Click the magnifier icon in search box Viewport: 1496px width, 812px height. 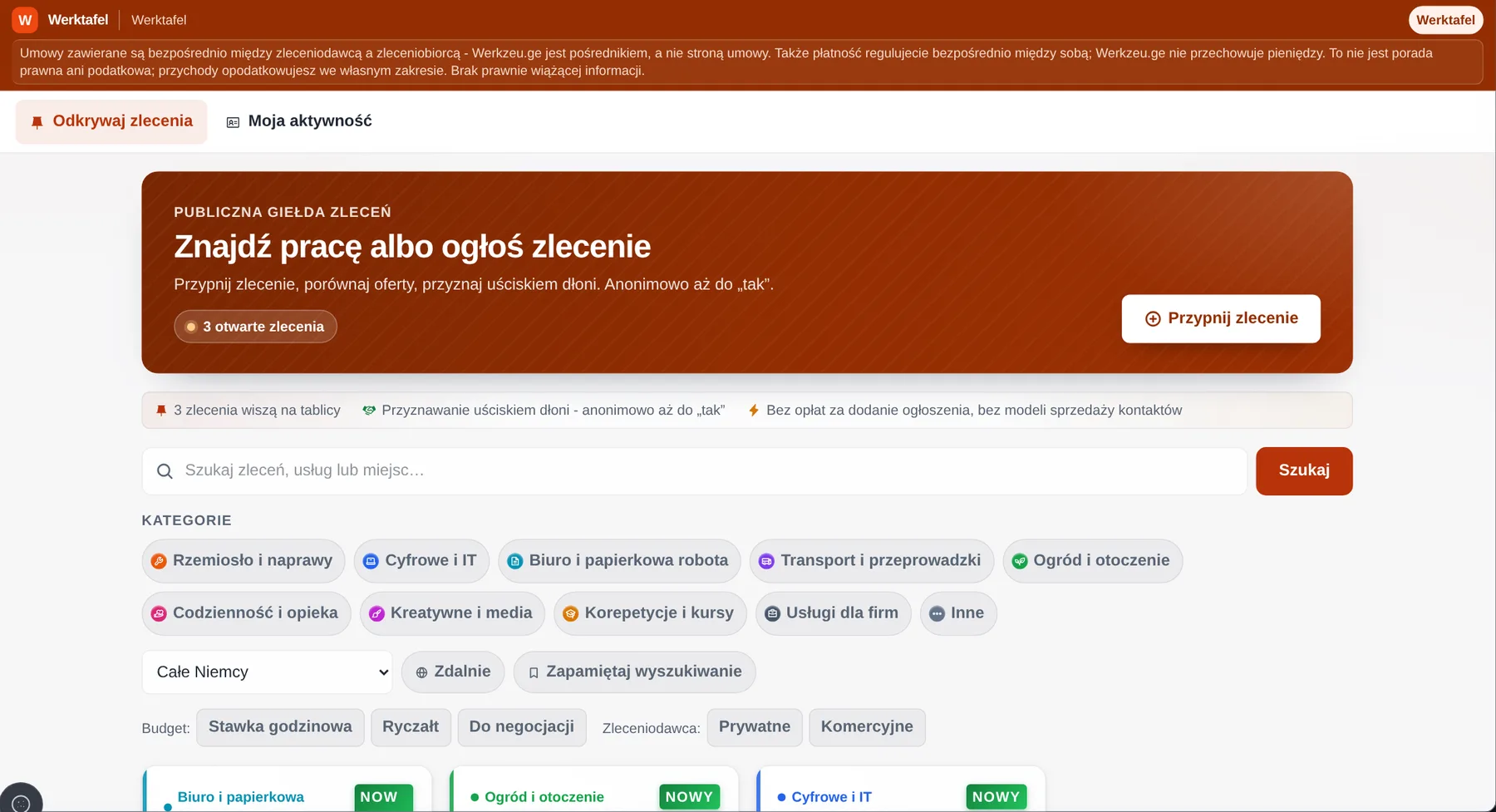165,471
